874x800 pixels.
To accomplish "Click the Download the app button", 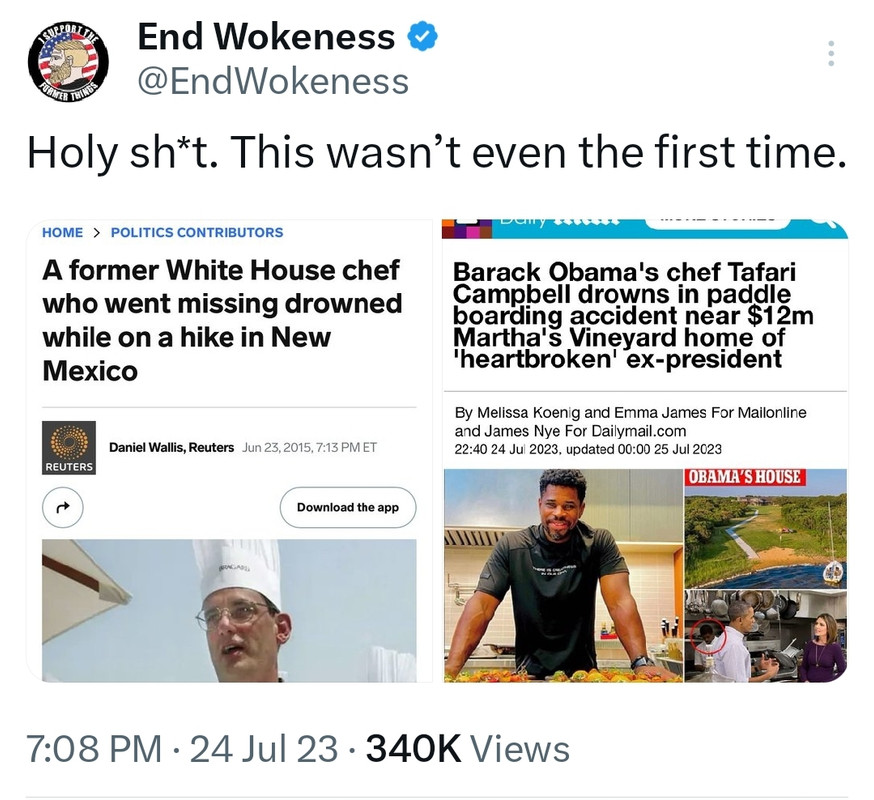I will 348,507.
